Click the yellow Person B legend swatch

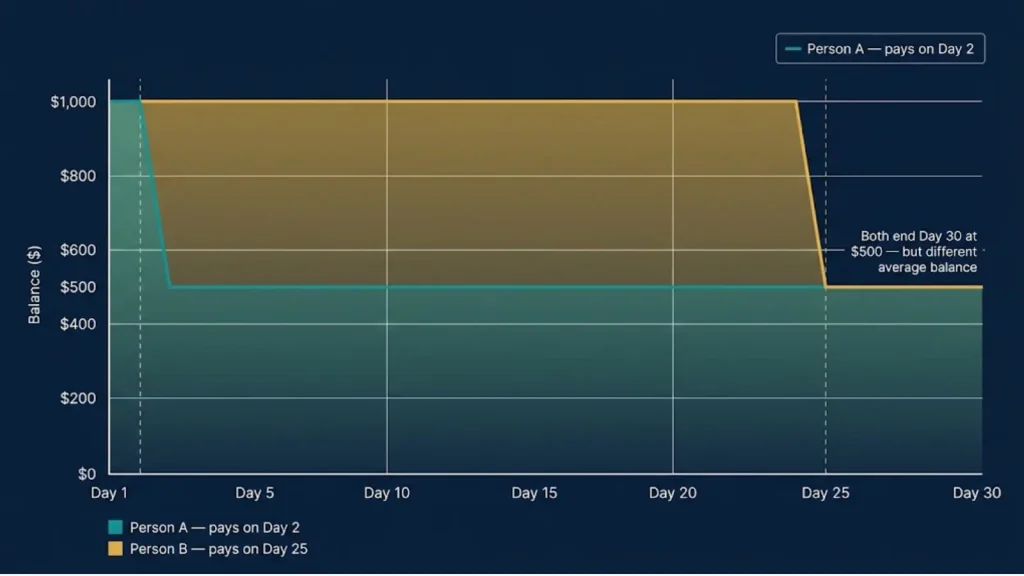tap(115, 549)
